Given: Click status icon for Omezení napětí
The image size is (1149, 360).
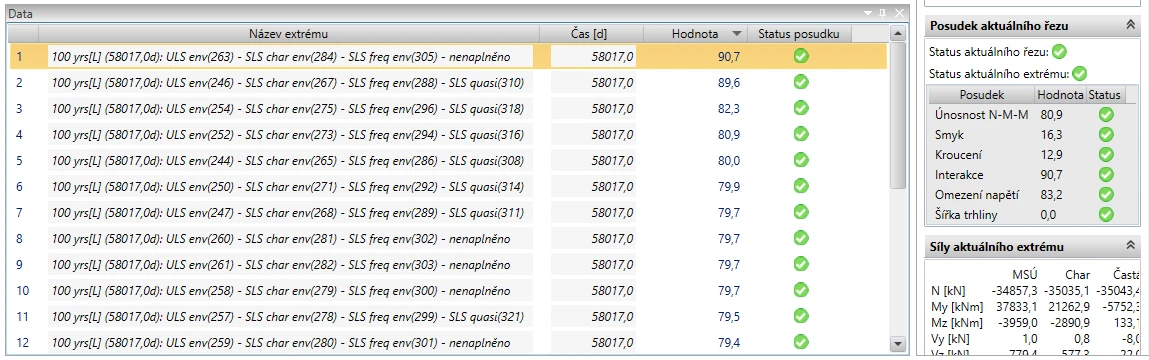Looking at the screenshot, I should coord(1106,195).
